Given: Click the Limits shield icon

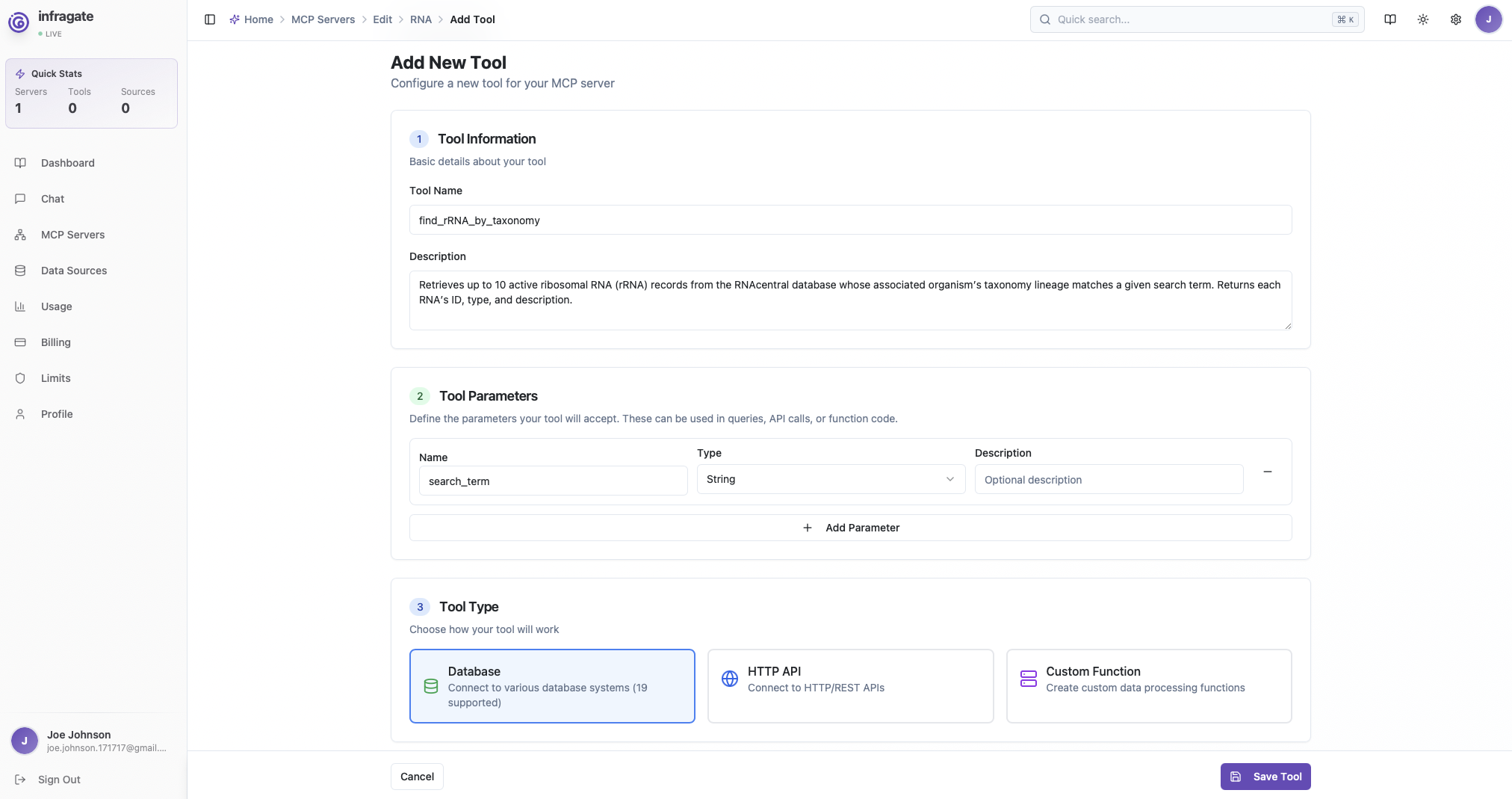Looking at the screenshot, I should [x=20, y=378].
